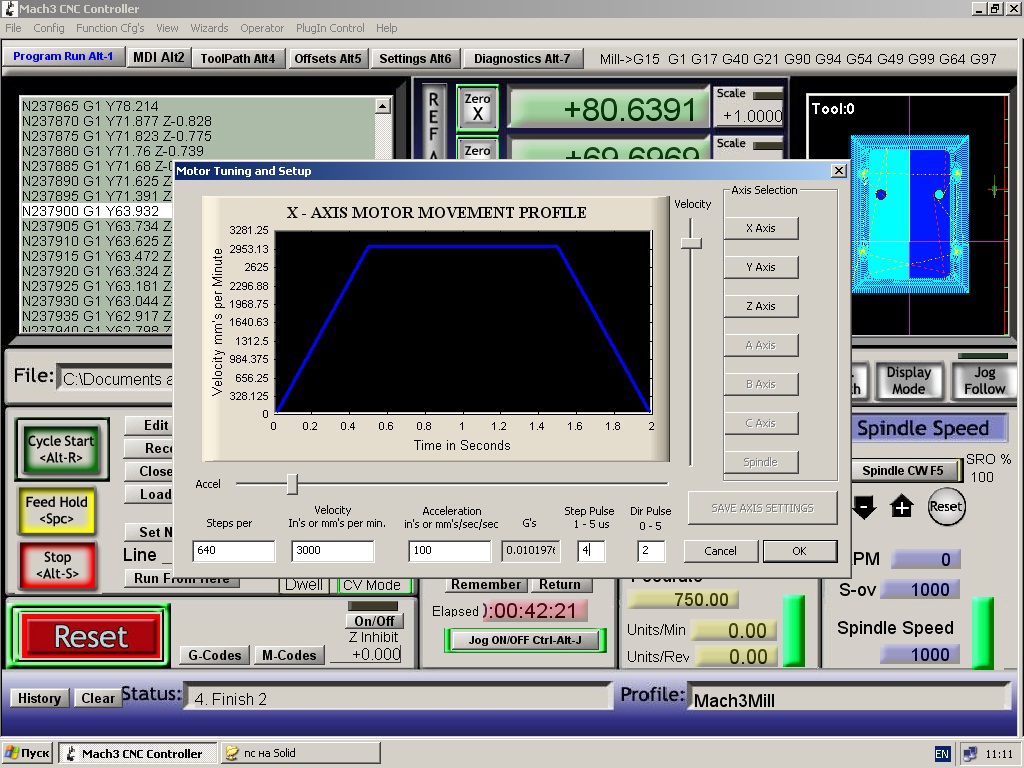The width and height of the screenshot is (1024, 768).
Task: Click the Step Pulse input field
Action: [592, 551]
